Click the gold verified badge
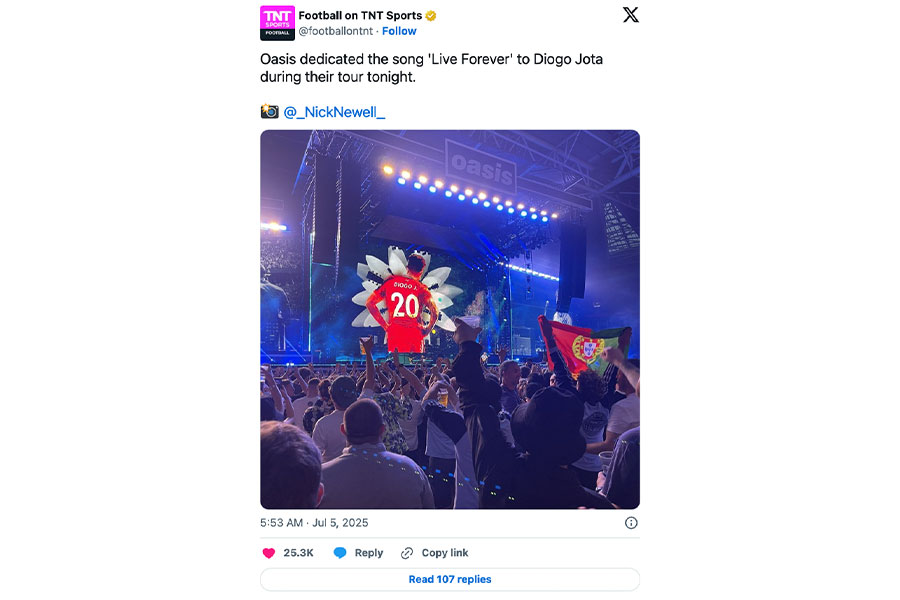The height and width of the screenshot is (600, 900). pos(431,16)
